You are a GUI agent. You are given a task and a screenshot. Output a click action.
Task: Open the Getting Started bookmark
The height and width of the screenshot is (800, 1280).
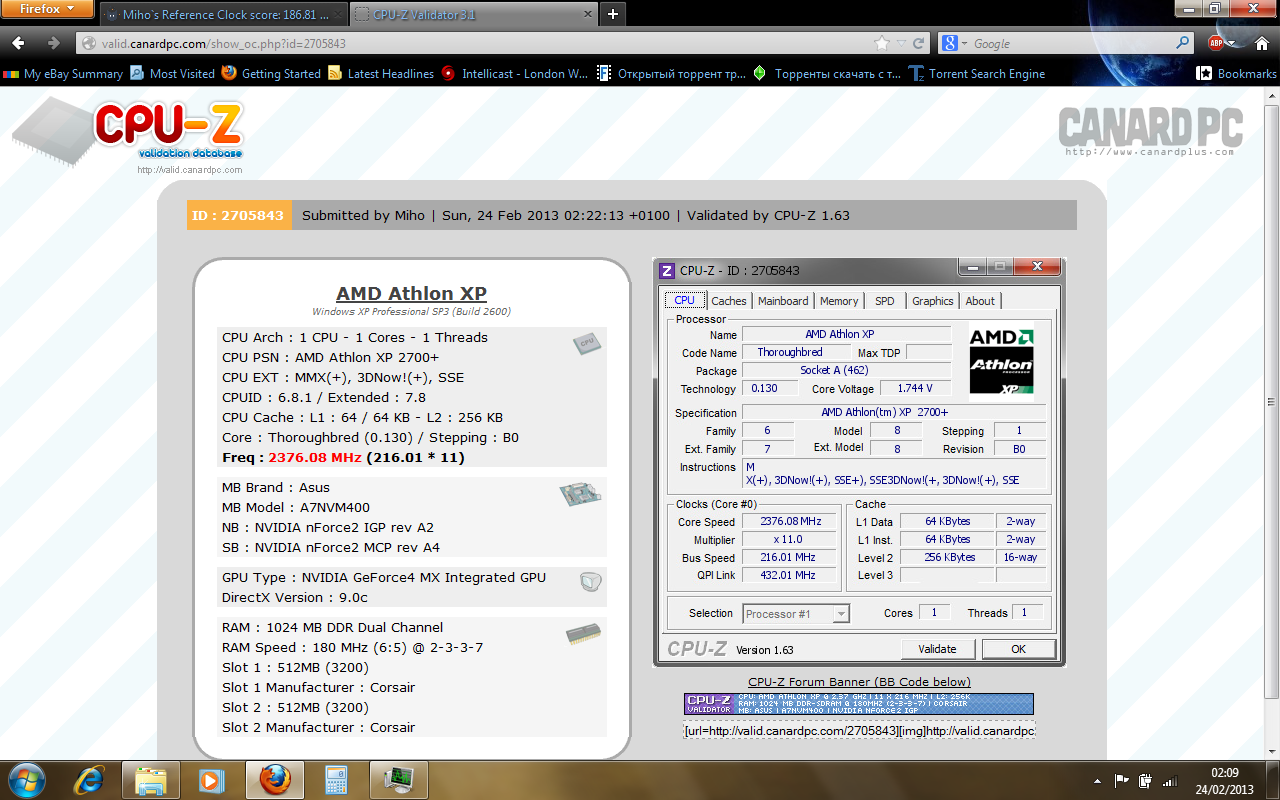pyautogui.click(x=272, y=73)
